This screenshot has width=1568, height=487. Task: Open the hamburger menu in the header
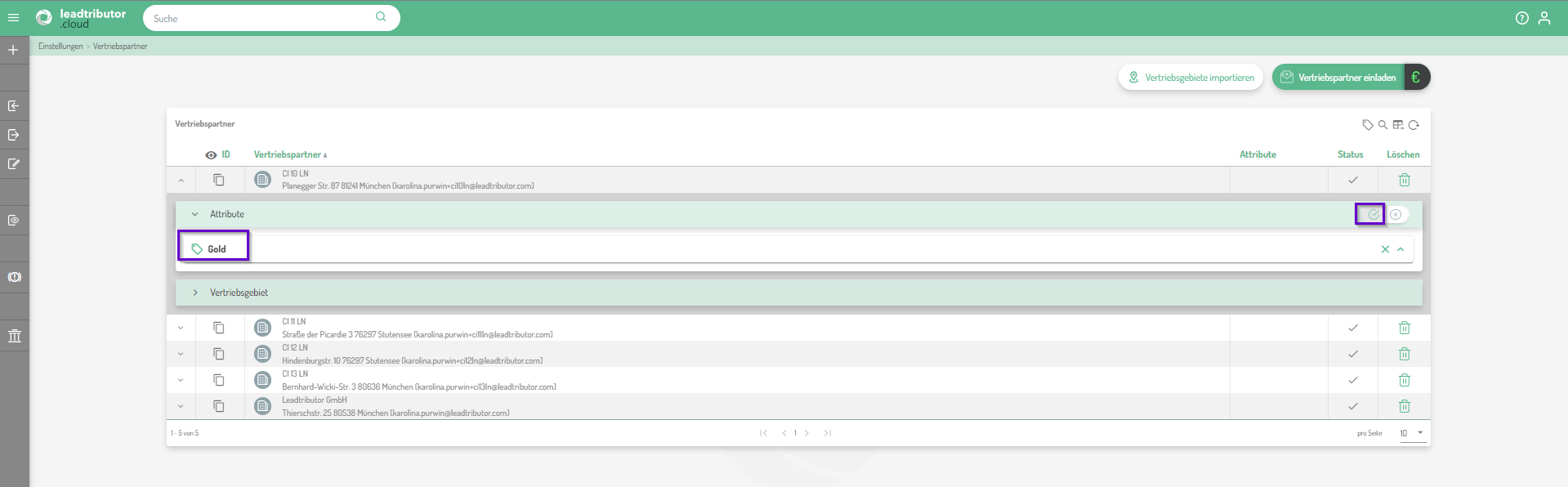13,18
